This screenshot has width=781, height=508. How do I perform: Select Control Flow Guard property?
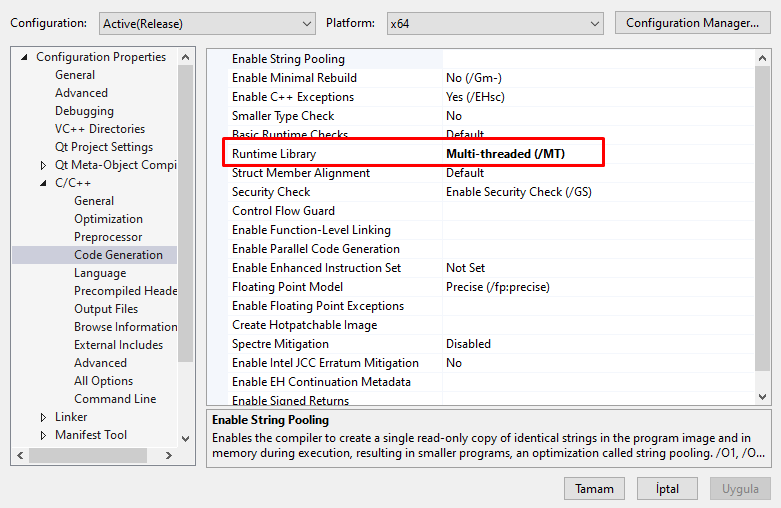click(283, 211)
